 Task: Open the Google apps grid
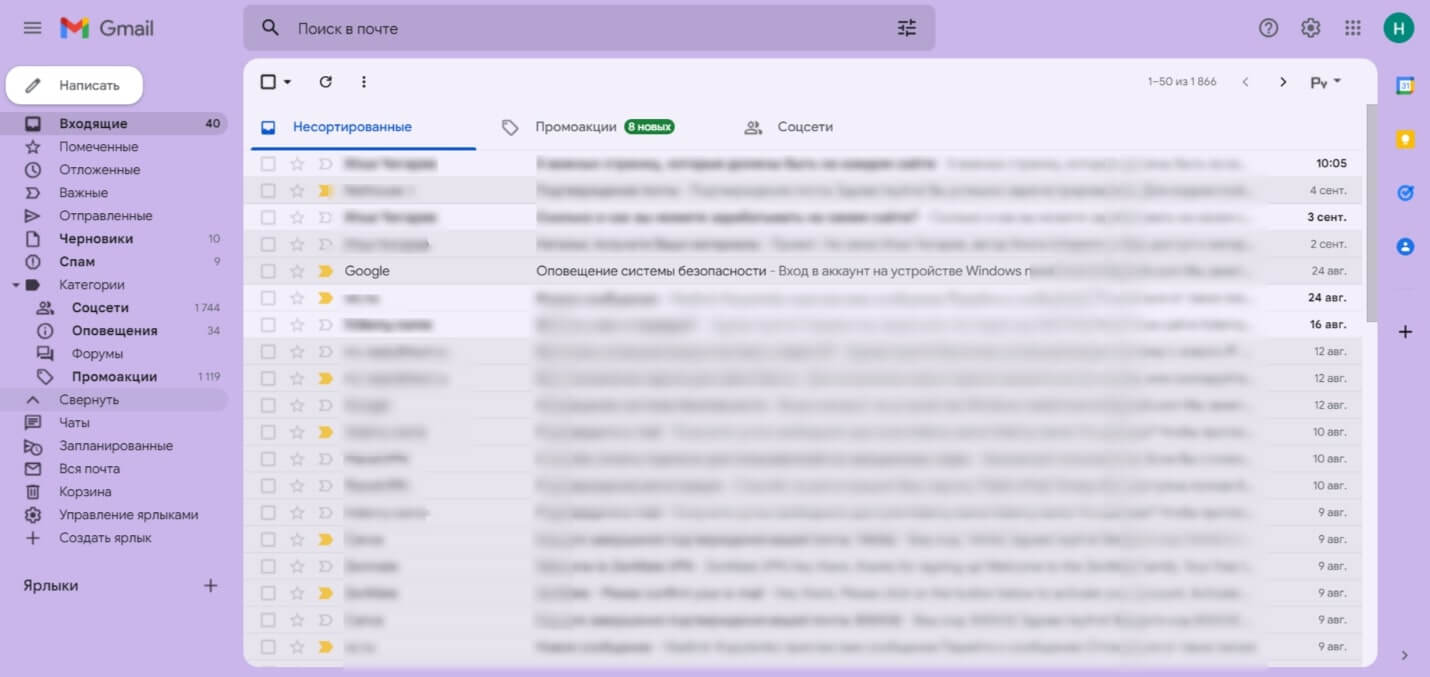pos(1353,28)
